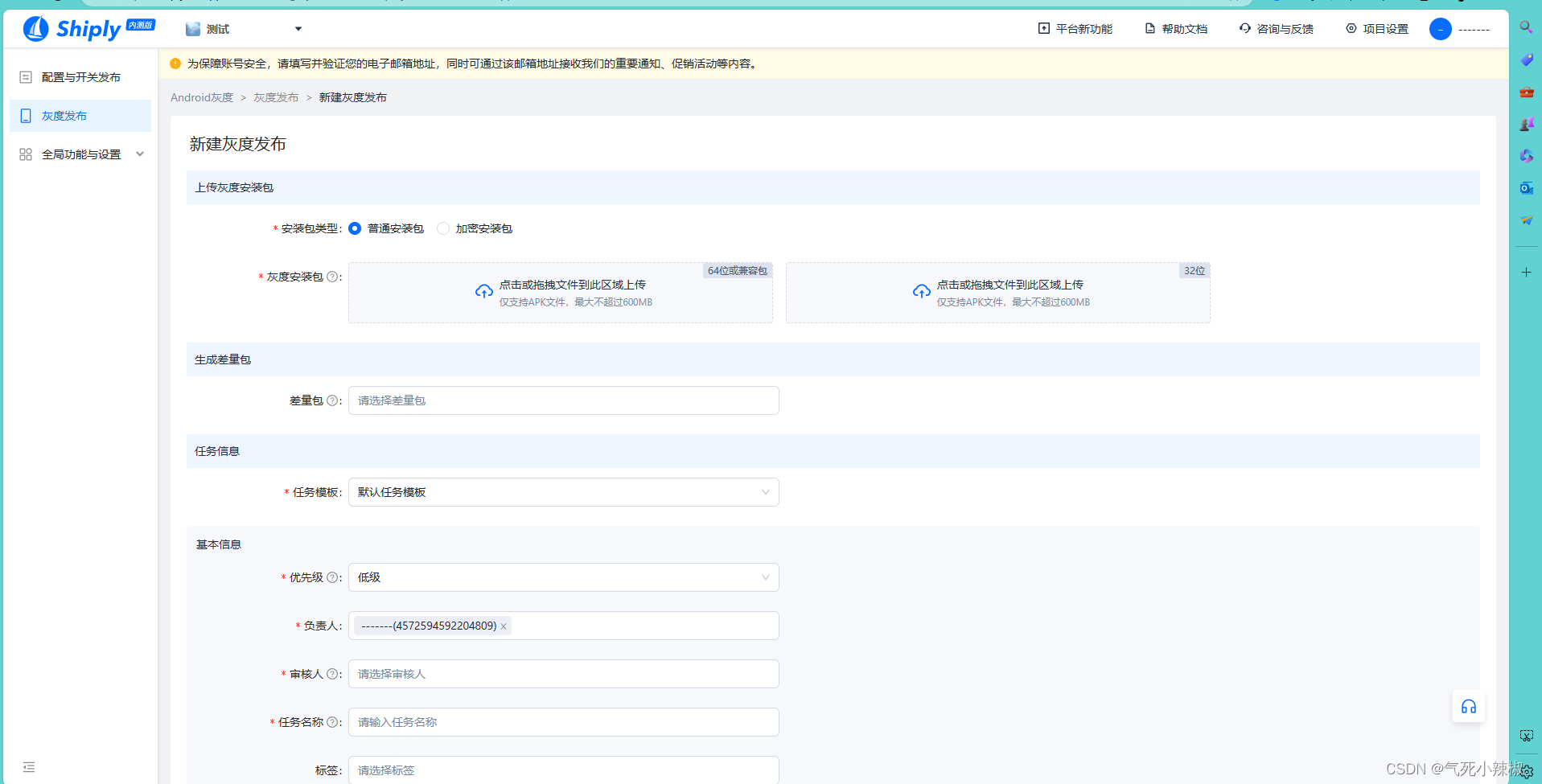This screenshot has width=1542, height=784.
Task: Expand the 全局功能与设置 sidebar section
Action: pyautogui.click(x=80, y=154)
